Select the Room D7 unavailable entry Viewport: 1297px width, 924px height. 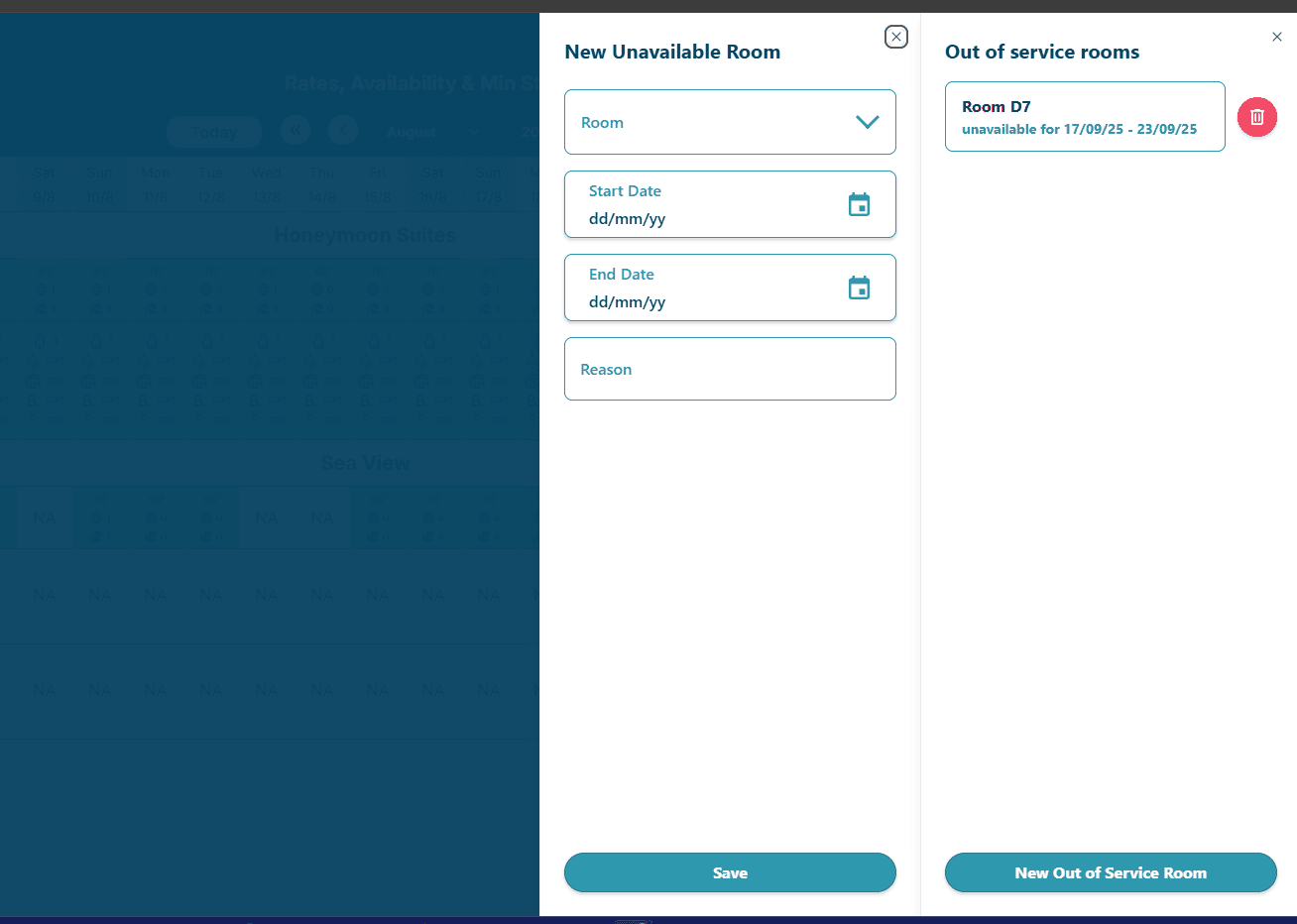(x=1085, y=117)
